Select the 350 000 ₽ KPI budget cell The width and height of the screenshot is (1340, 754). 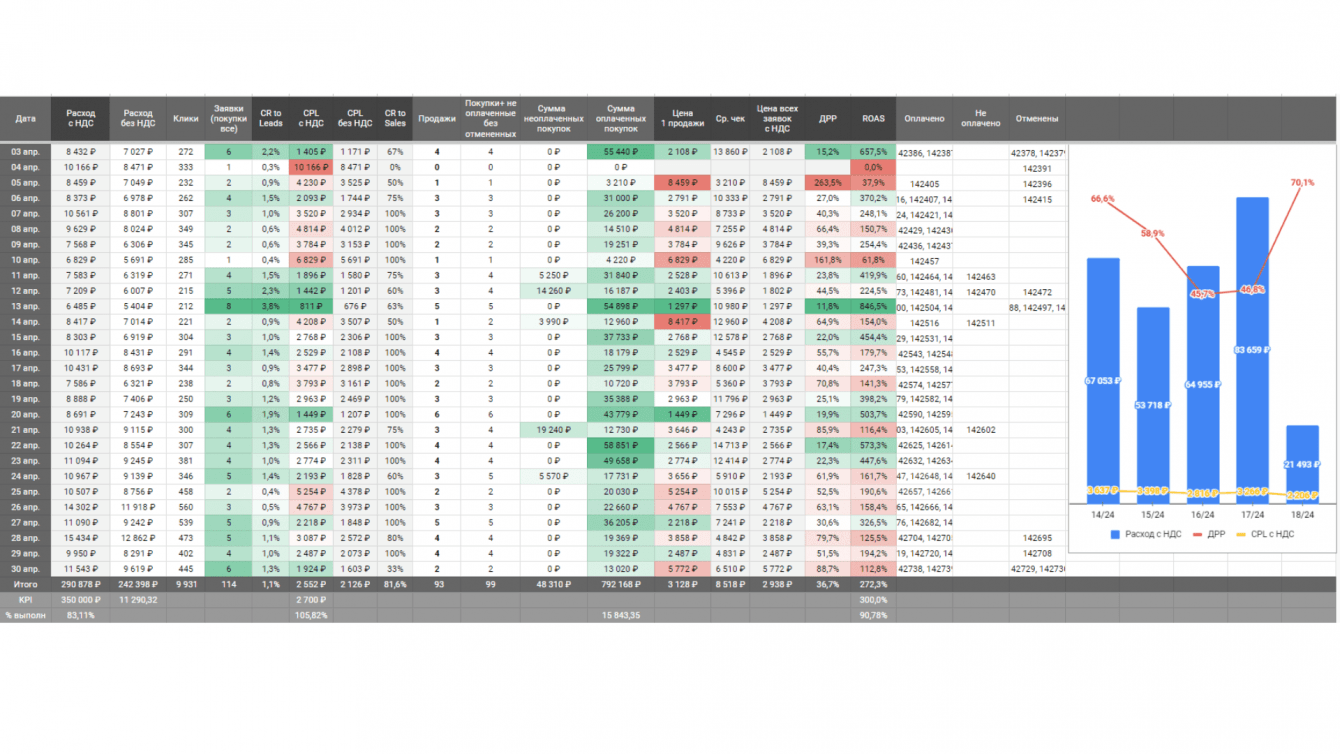[x=81, y=600]
